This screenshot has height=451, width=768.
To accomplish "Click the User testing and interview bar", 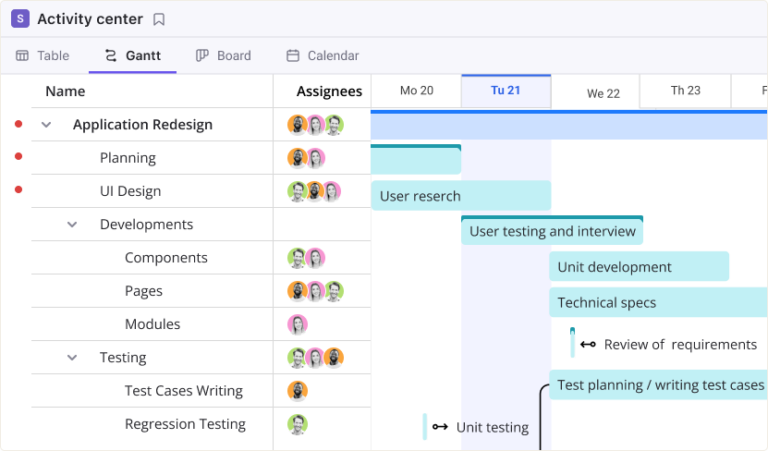I will 552,230.
